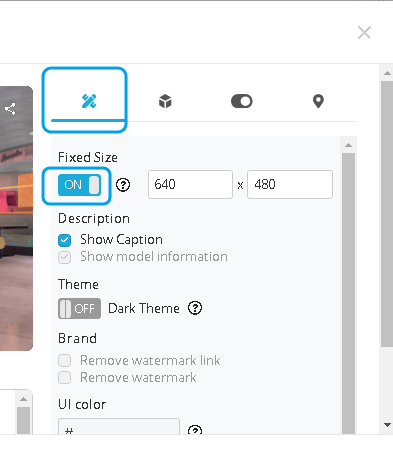
Task: Enable the Dark Theme switch
Action: pyautogui.click(x=79, y=308)
